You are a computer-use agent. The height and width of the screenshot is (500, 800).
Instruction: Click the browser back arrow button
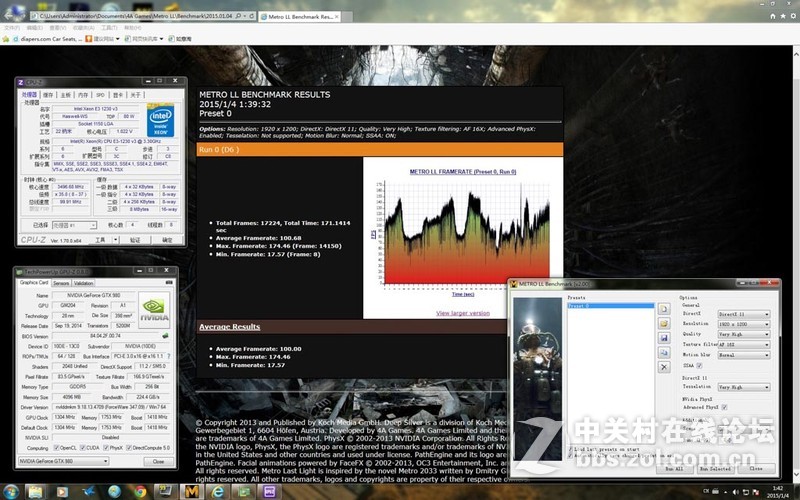(x=14, y=17)
